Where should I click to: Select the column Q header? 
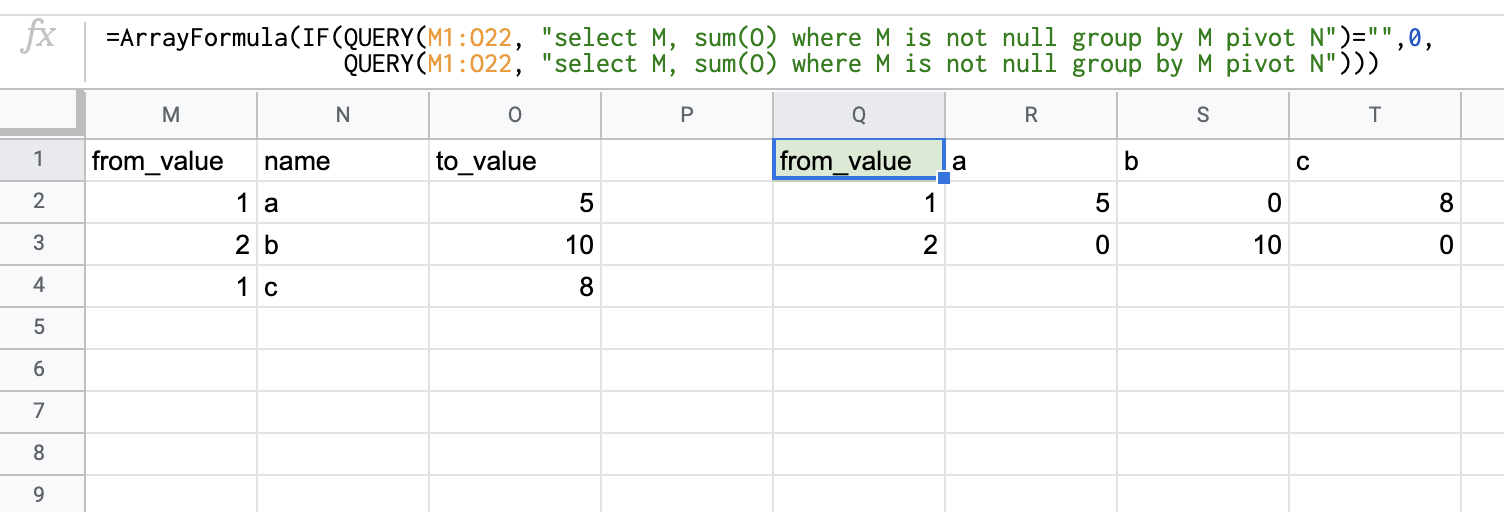(x=859, y=115)
